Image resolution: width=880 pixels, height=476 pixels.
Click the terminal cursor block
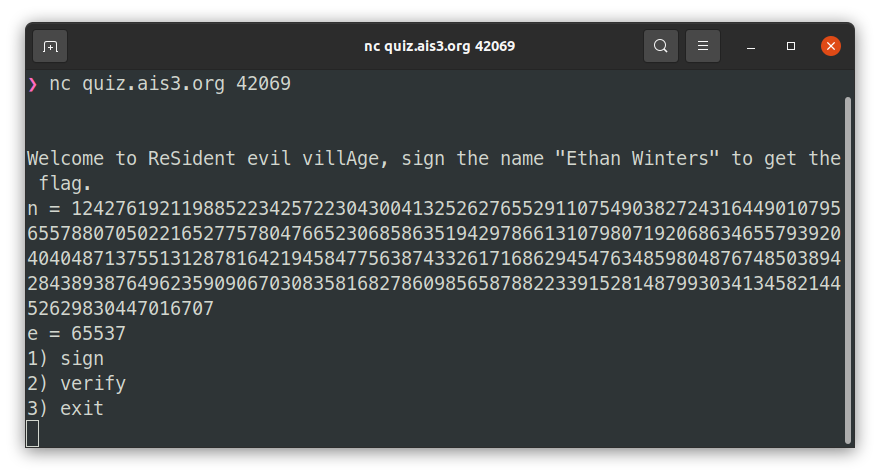click(x=33, y=433)
